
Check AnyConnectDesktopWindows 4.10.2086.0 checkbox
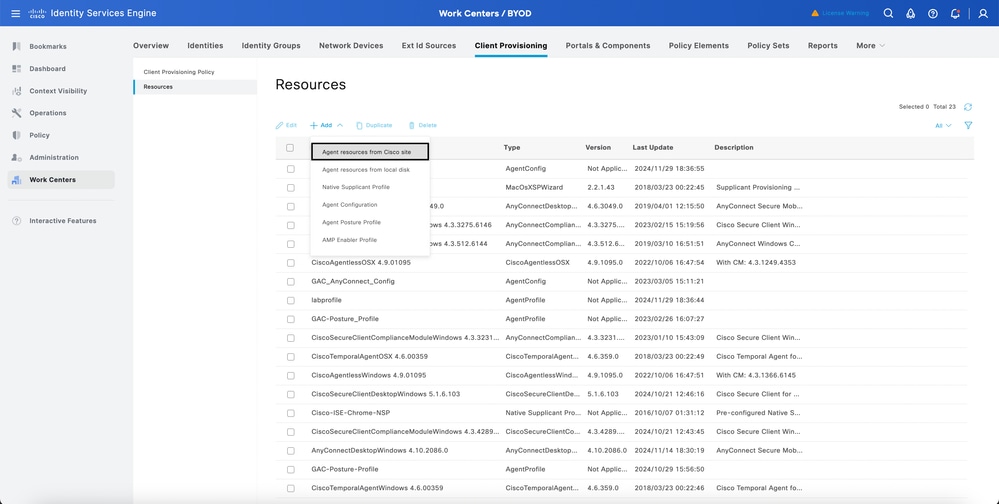coord(291,450)
